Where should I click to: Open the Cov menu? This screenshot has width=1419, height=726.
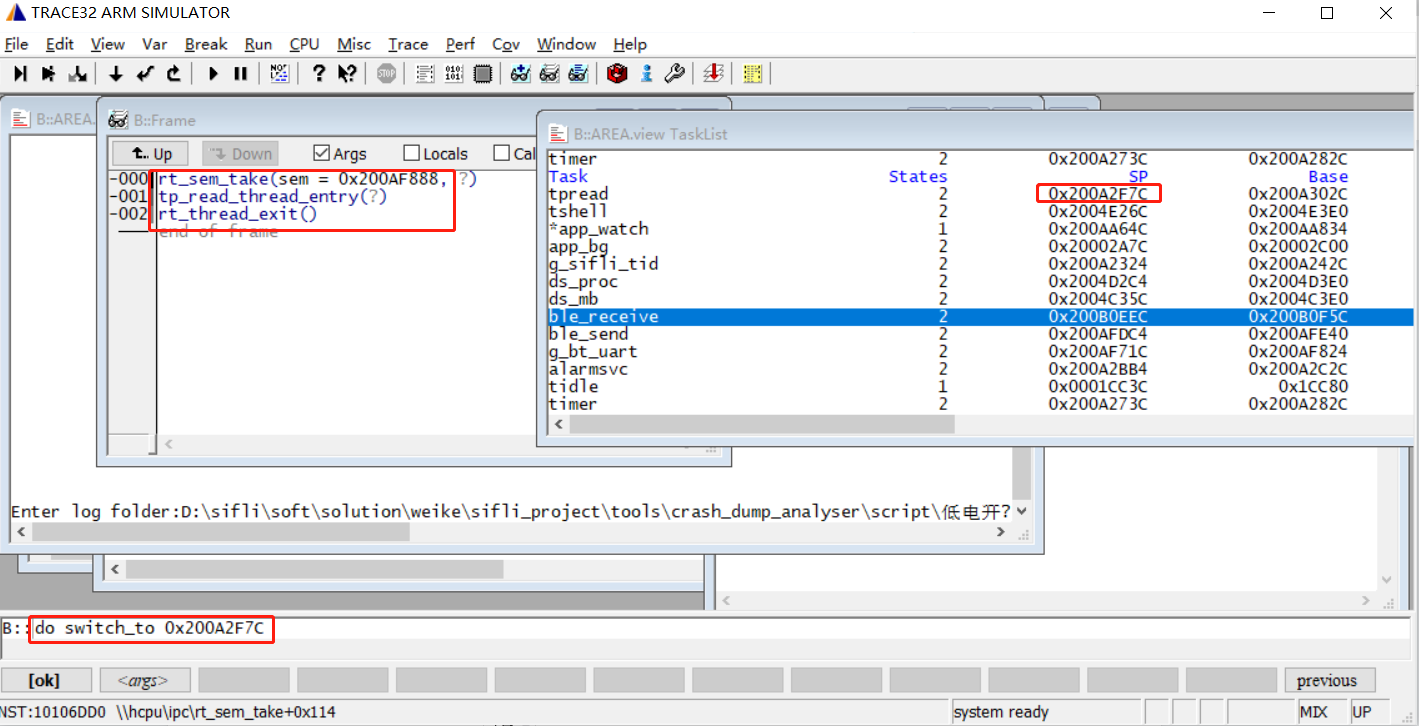(506, 44)
